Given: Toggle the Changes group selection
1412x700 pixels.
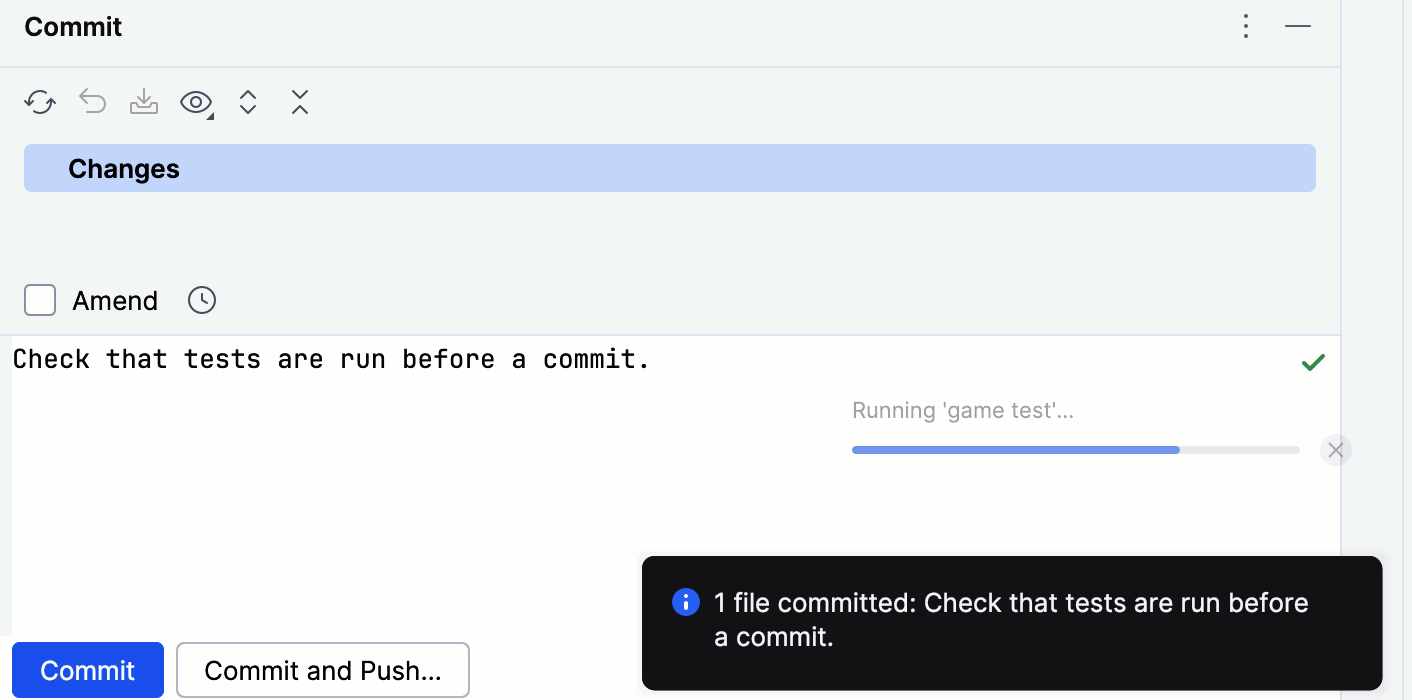Looking at the screenshot, I should 124,168.
